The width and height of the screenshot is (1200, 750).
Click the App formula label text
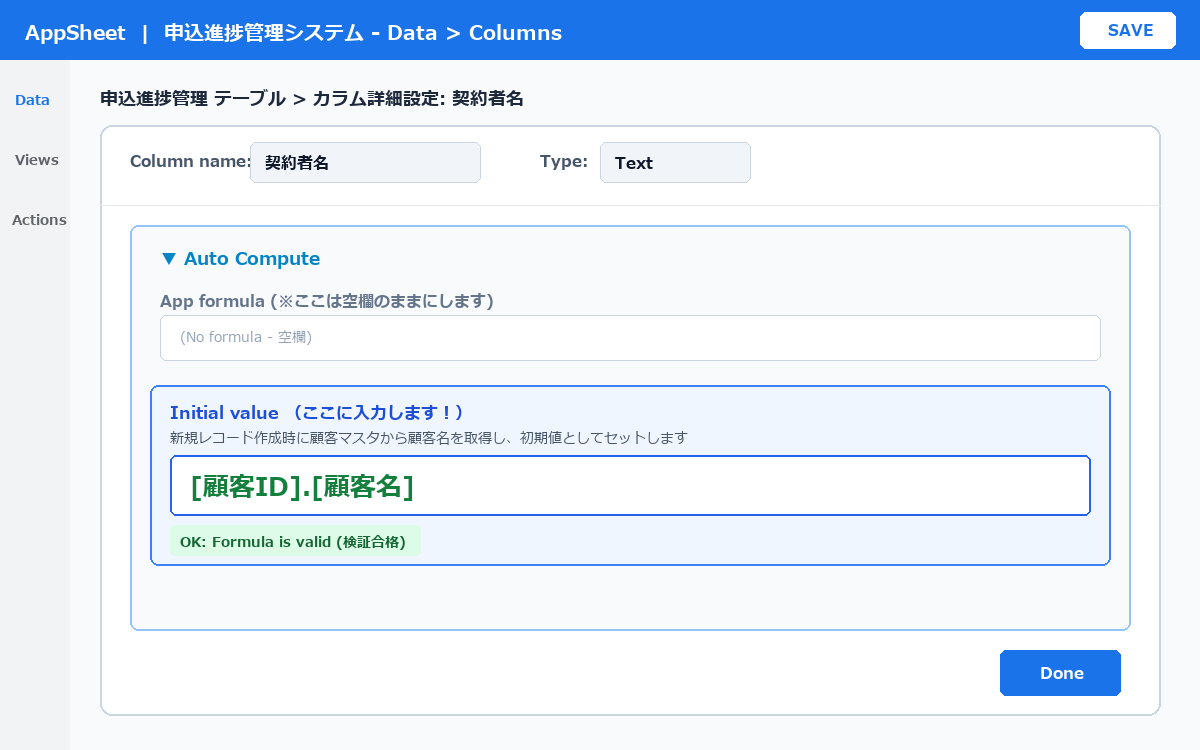pyautogui.click(x=327, y=301)
